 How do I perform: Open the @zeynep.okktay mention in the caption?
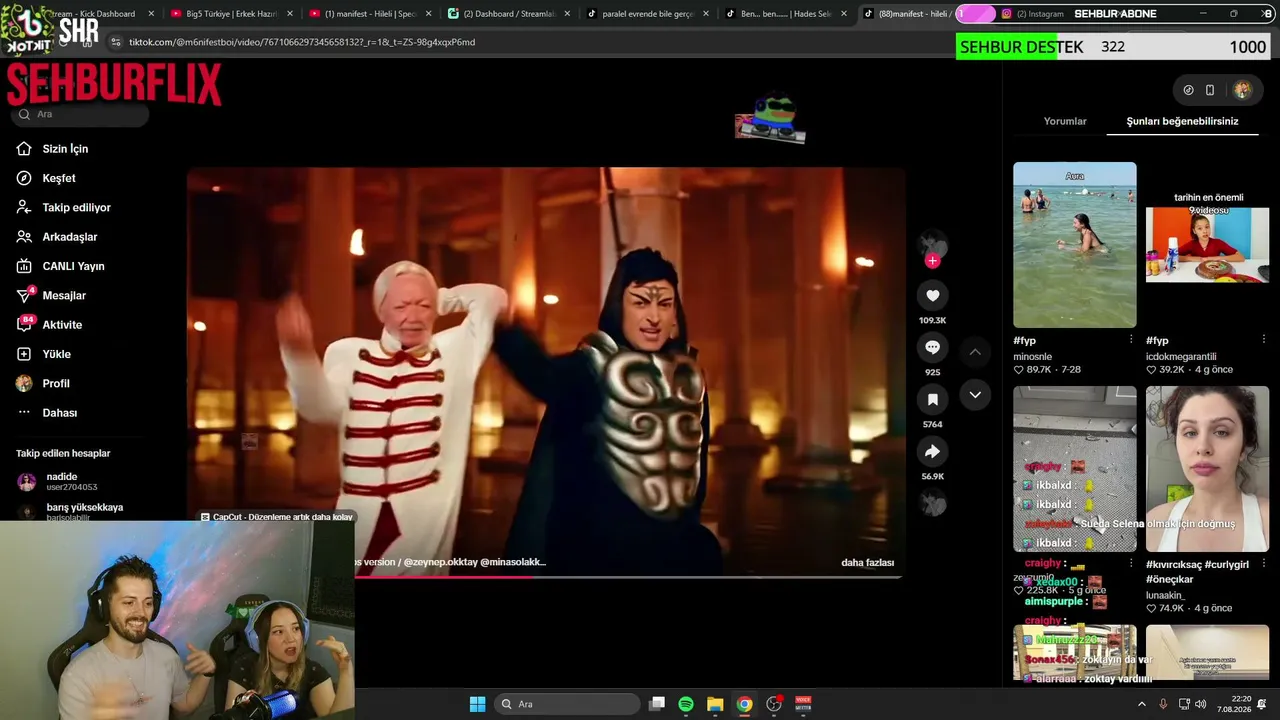click(x=440, y=562)
